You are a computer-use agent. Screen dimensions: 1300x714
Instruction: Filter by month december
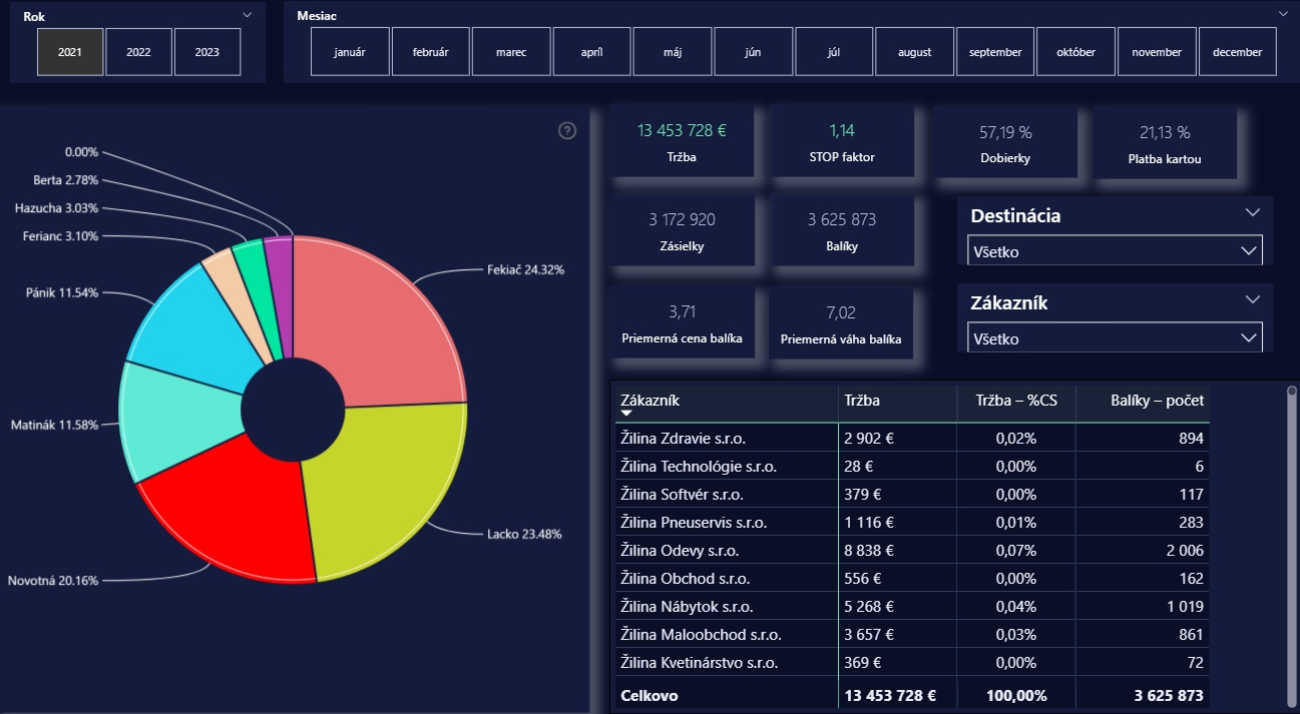[x=1237, y=52]
